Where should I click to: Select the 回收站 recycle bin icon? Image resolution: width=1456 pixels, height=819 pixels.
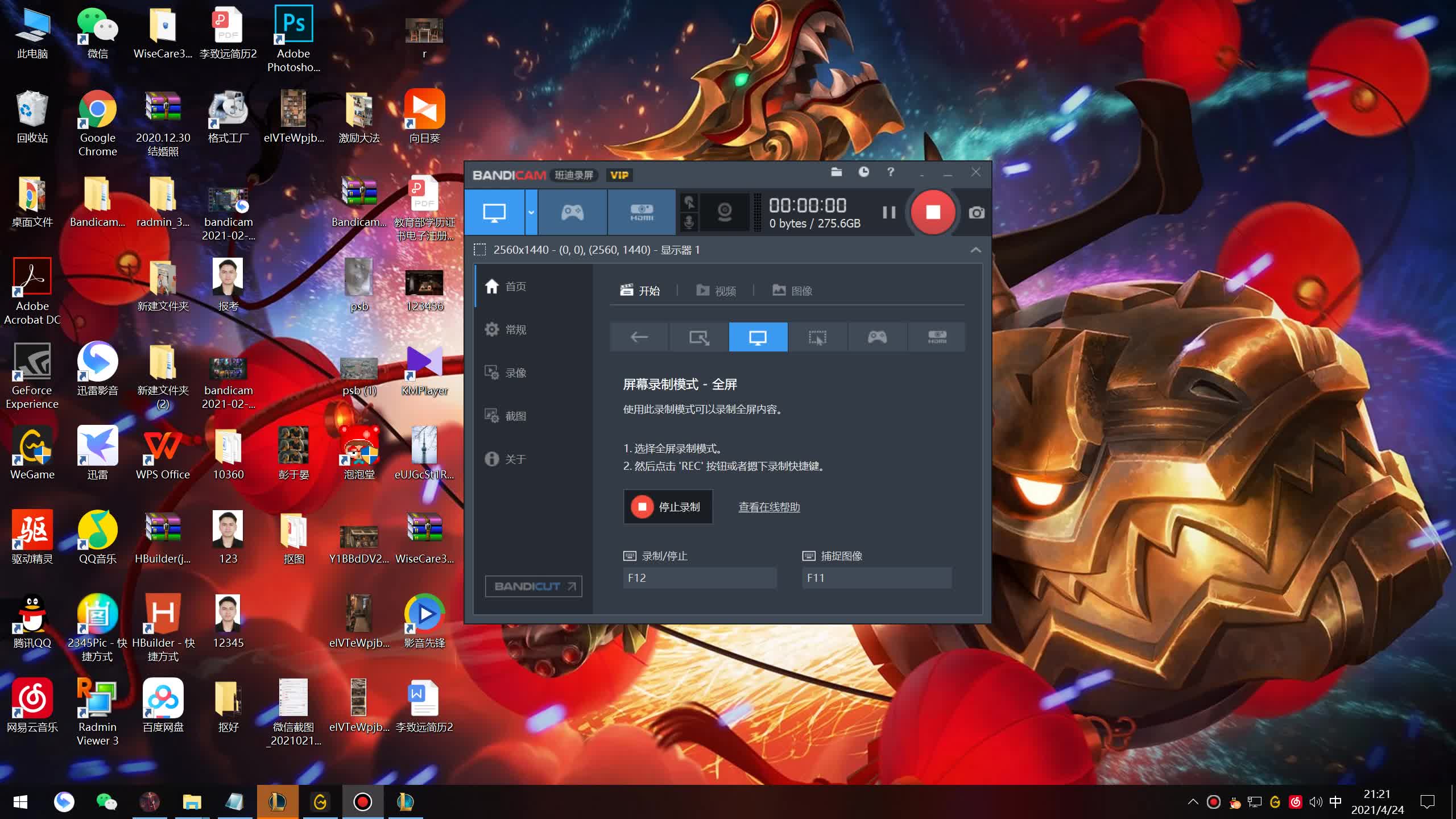click(32, 117)
